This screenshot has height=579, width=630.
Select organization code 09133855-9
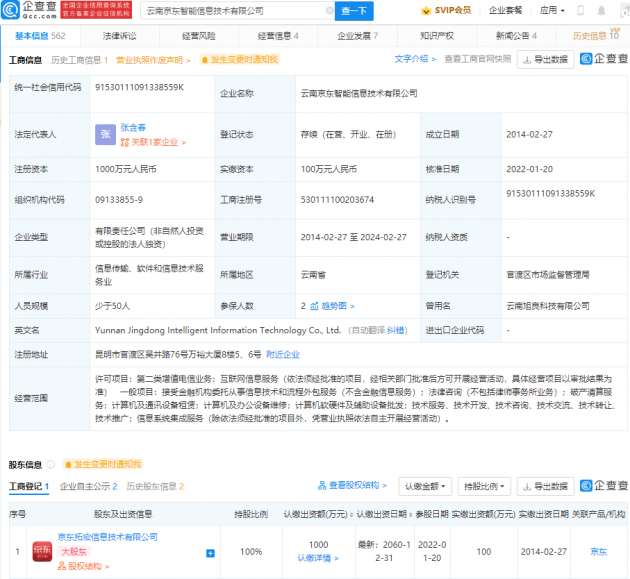(119, 200)
